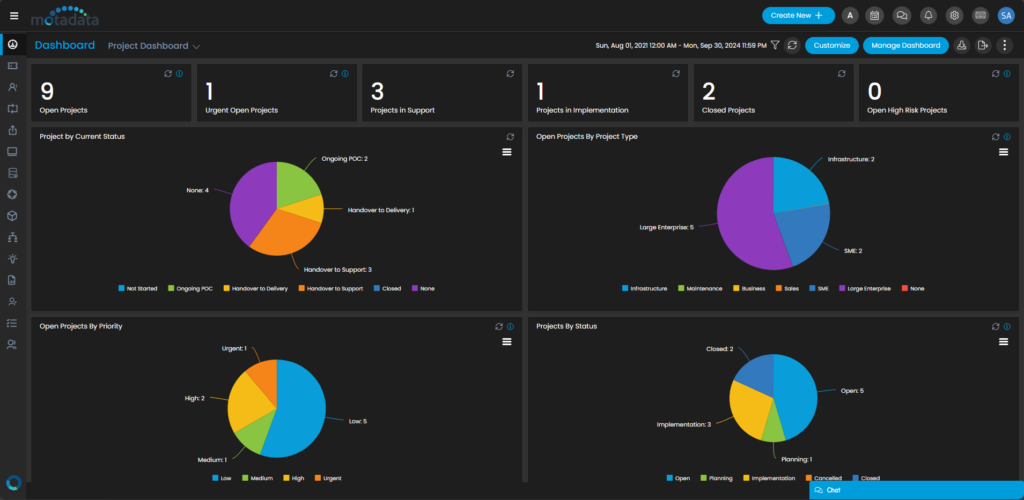Click the SA user avatar
The height and width of the screenshot is (500, 1024).
coord(1006,16)
